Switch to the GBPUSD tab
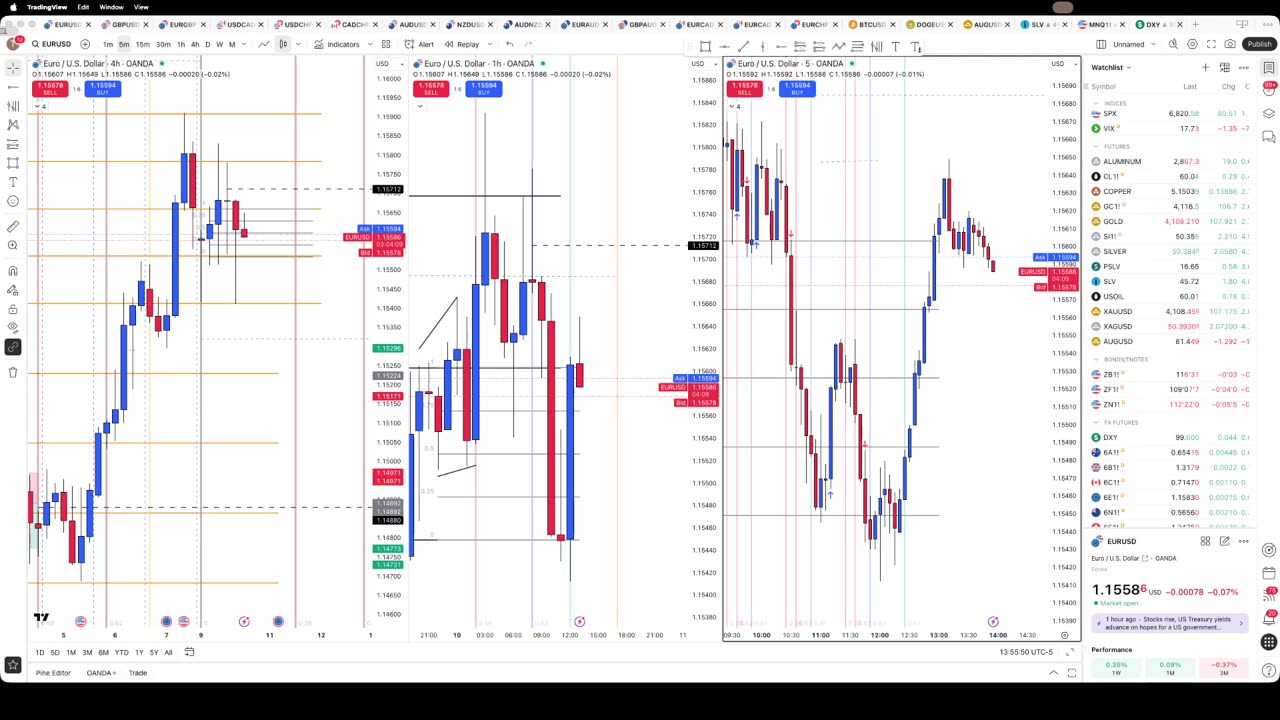The width and height of the screenshot is (1280, 720). tap(125, 24)
